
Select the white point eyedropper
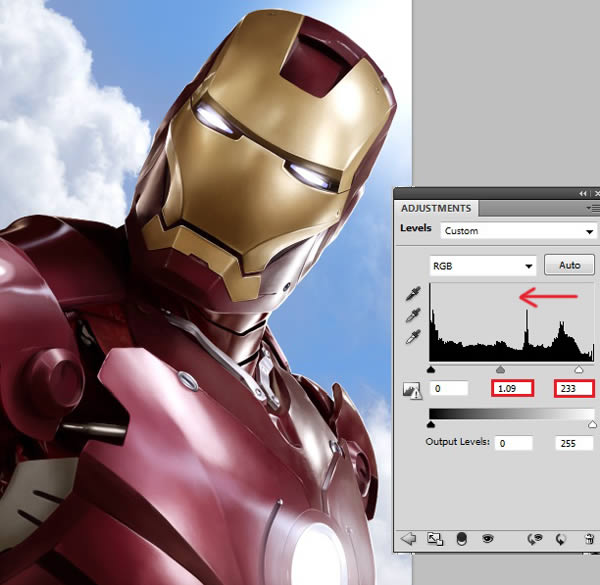coord(413,336)
